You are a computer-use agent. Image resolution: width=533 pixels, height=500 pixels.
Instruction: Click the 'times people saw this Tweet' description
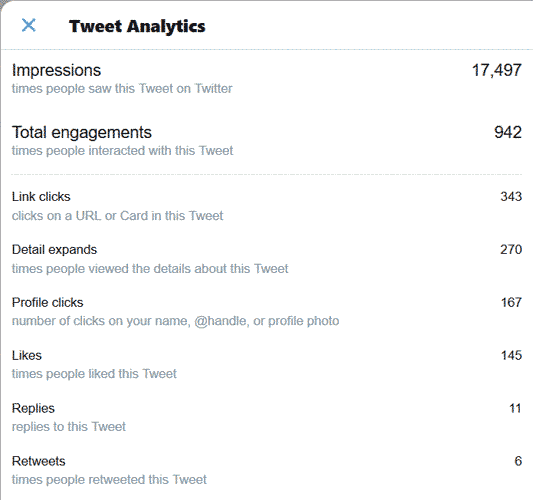pyautogui.click(x=122, y=89)
